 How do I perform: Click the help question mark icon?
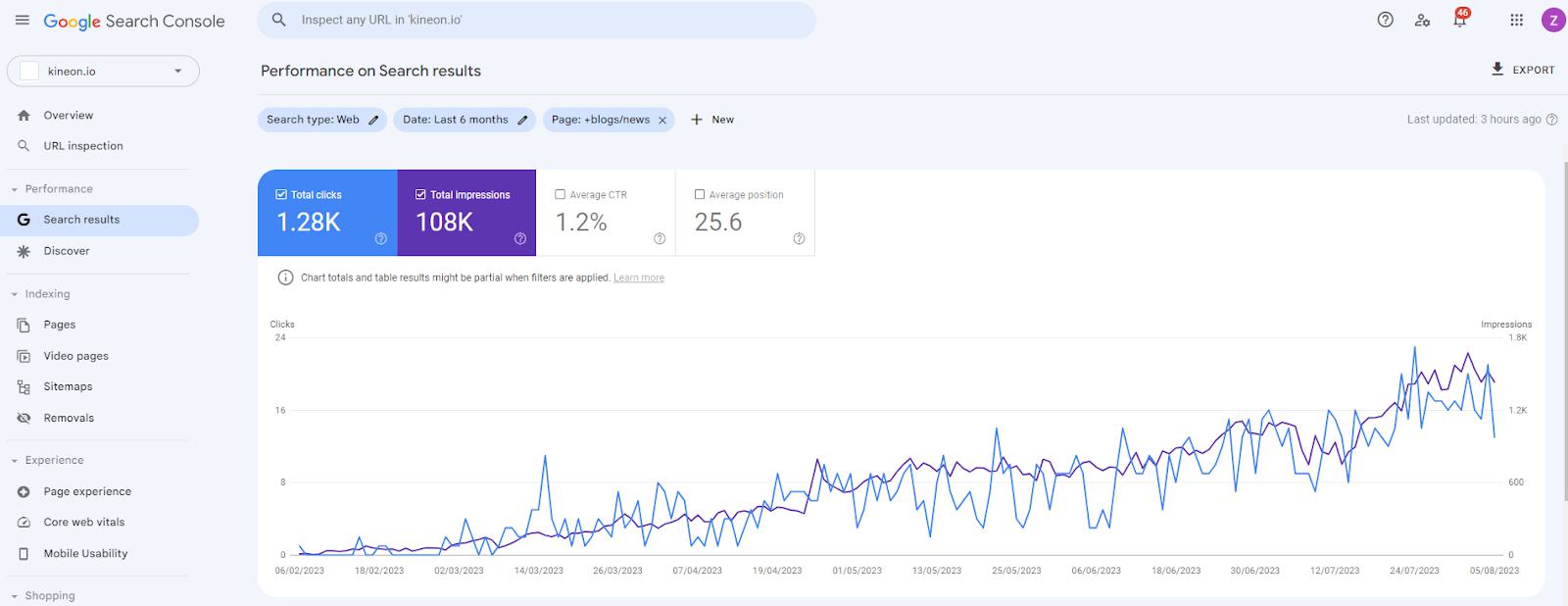tap(1385, 20)
